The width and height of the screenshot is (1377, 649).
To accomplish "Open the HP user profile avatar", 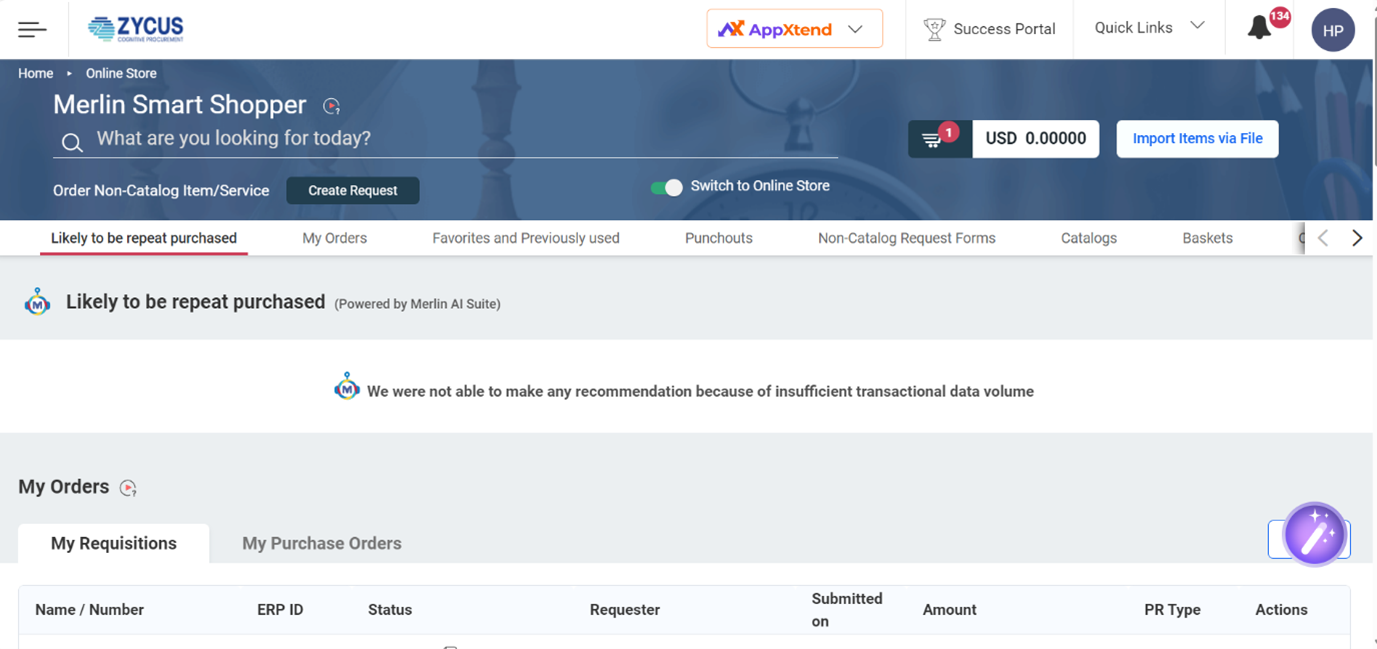I will click(x=1332, y=31).
